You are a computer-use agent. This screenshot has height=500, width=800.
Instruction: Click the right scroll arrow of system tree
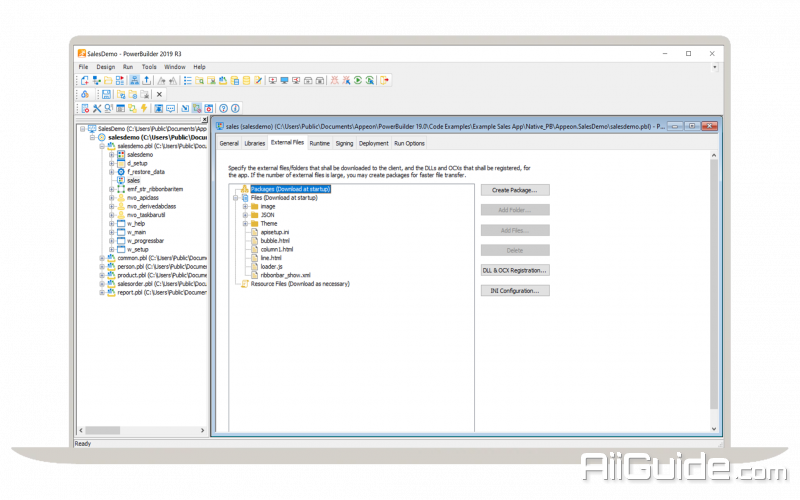click(203, 431)
